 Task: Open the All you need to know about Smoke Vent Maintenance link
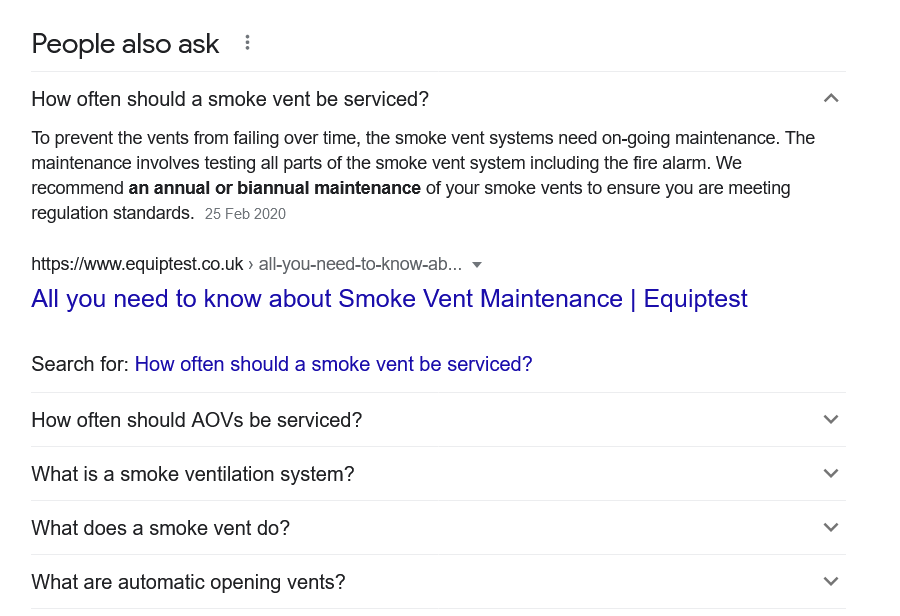click(x=389, y=299)
